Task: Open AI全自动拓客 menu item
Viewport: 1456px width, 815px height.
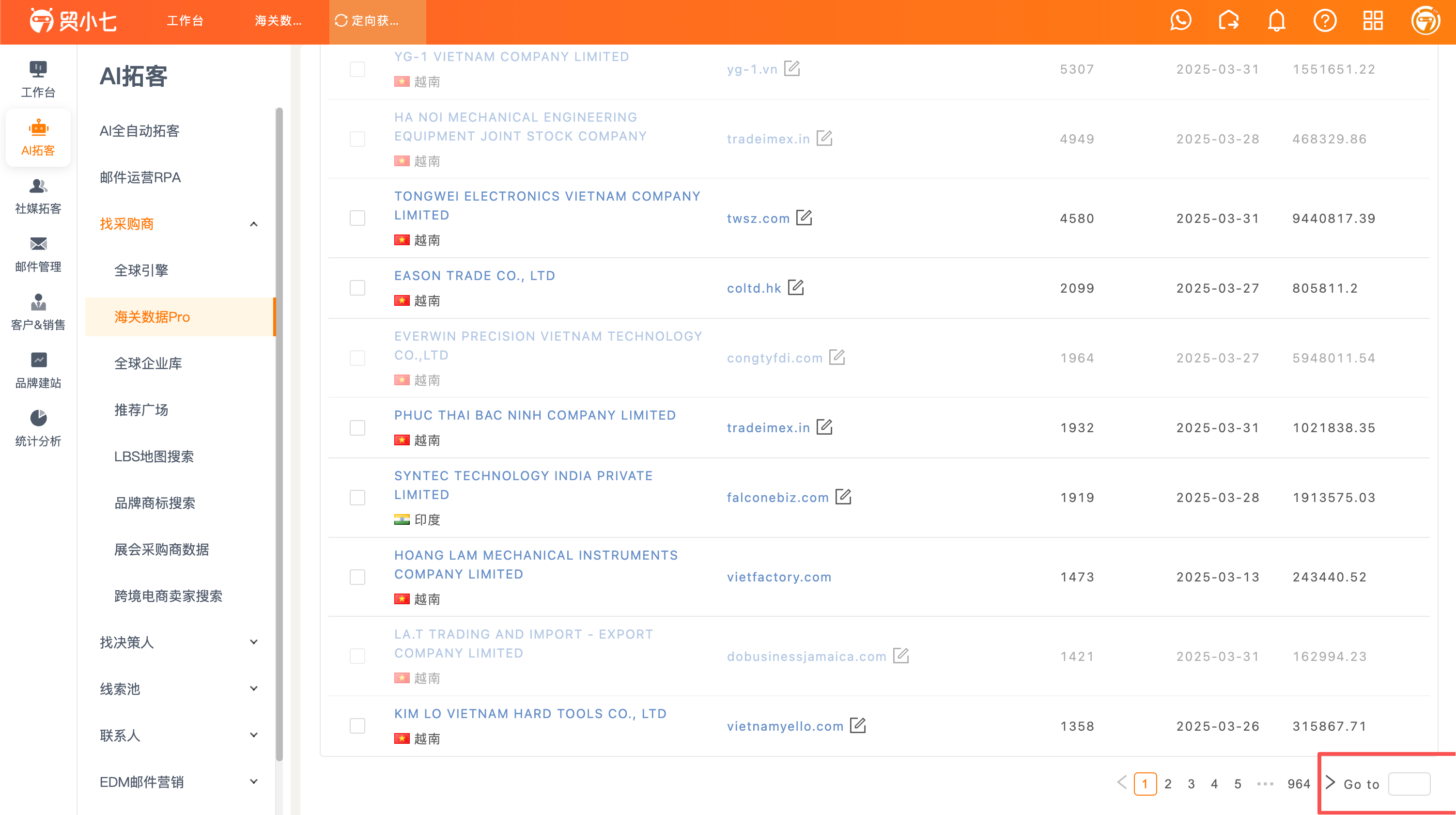Action: [139, 131]
